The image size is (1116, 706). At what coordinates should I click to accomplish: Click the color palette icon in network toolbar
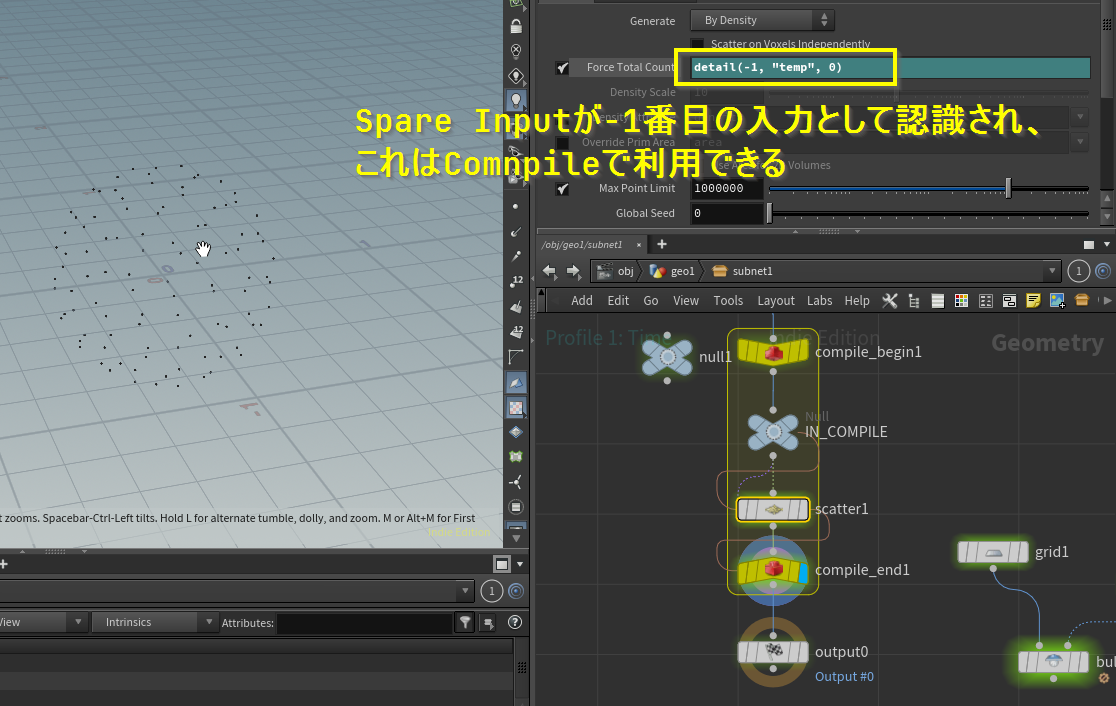[x=961, y=300]
